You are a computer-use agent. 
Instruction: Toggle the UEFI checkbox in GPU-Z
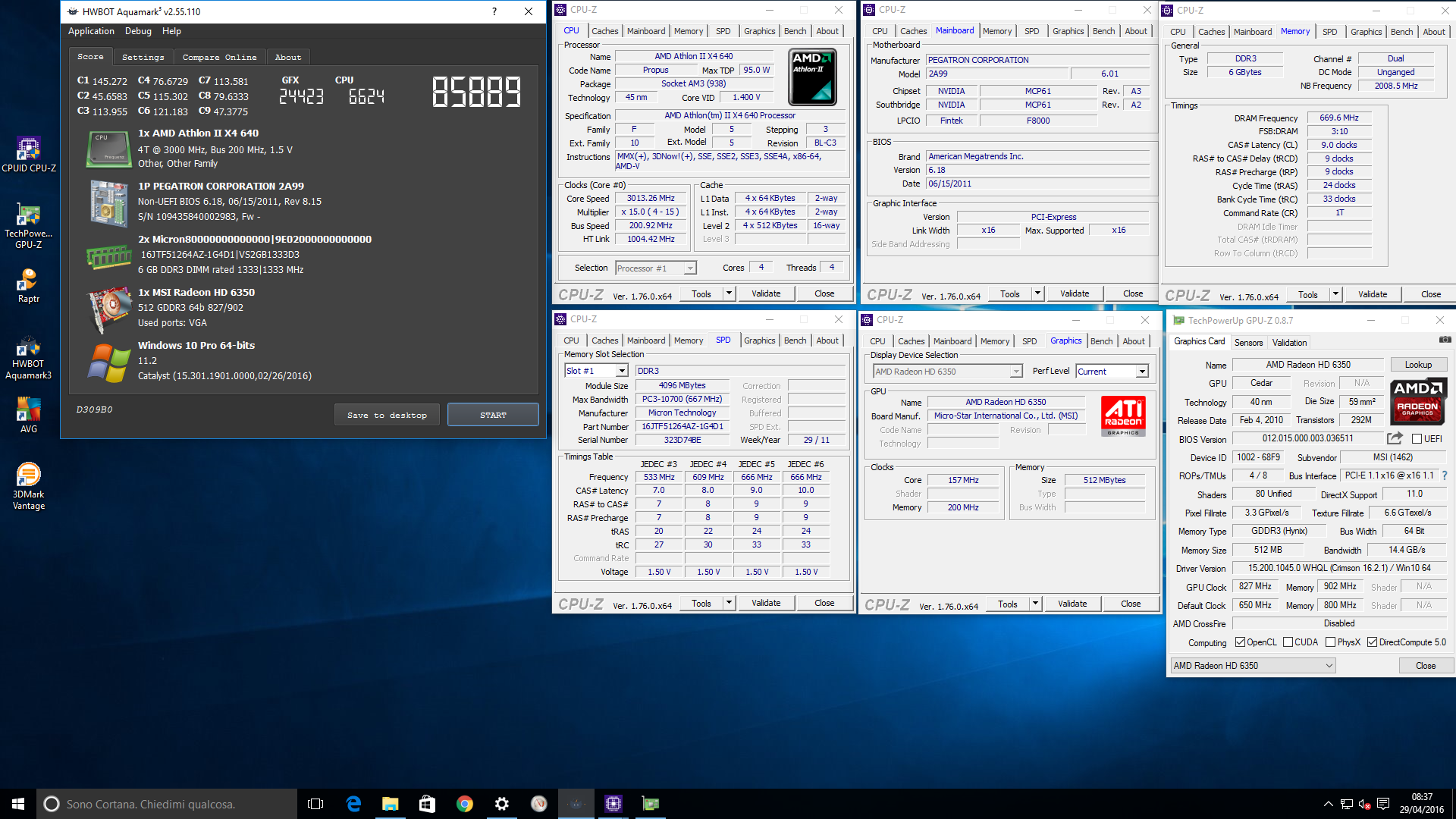[1417, 438]
